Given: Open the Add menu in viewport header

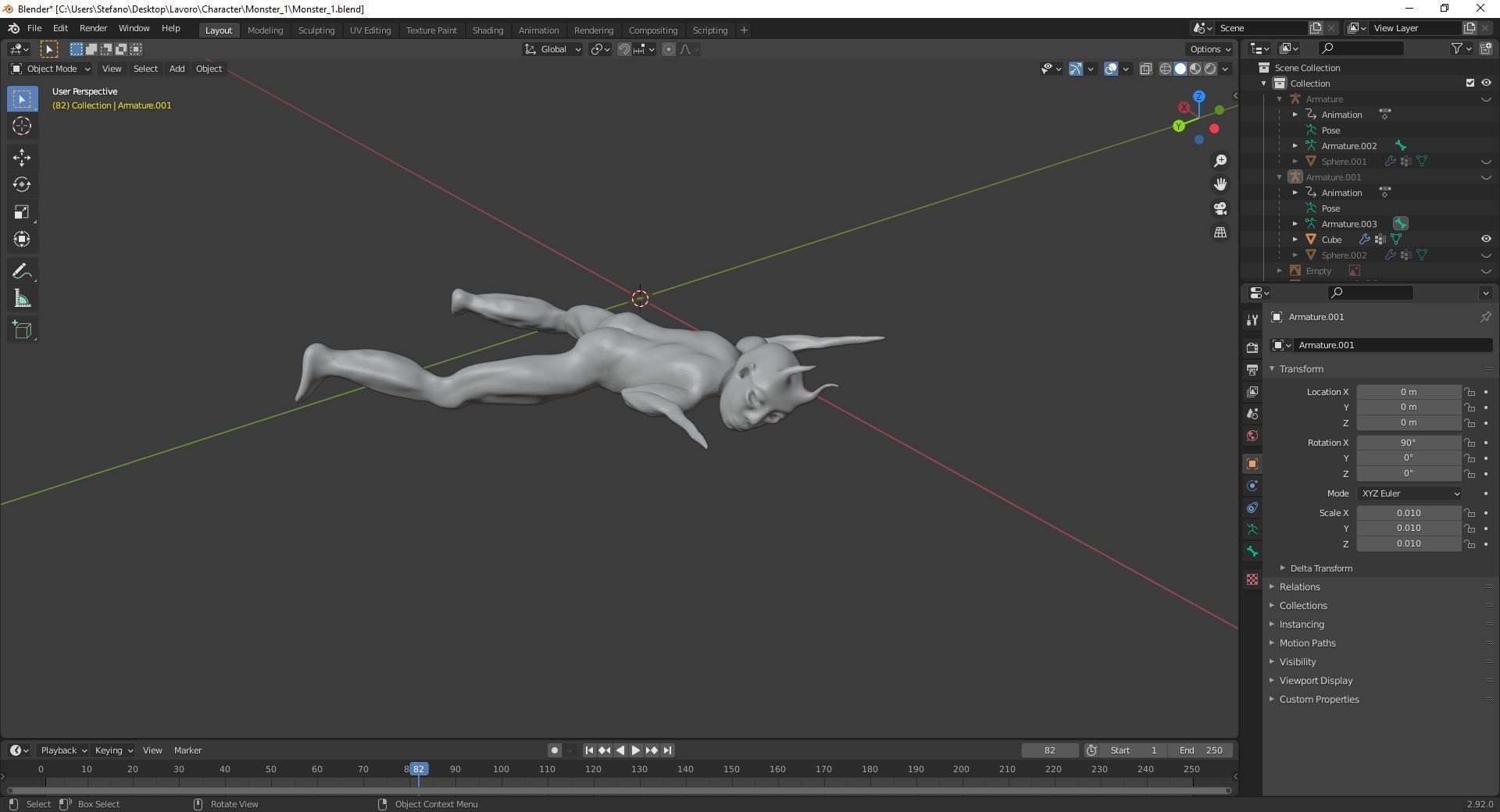Looking at the screenshot, I should point(177,69).
